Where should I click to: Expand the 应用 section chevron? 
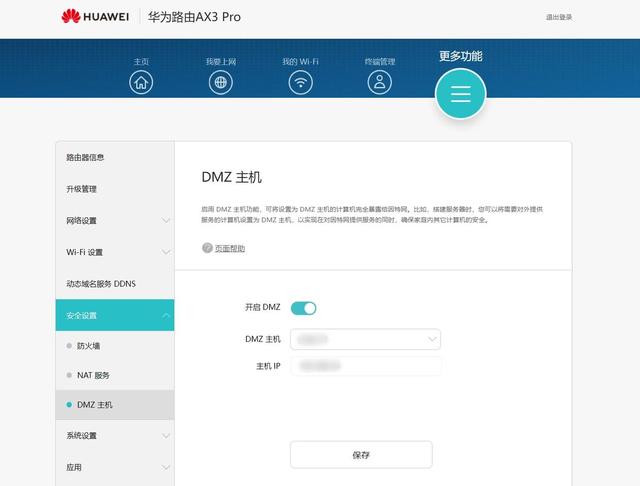(165, 467)
